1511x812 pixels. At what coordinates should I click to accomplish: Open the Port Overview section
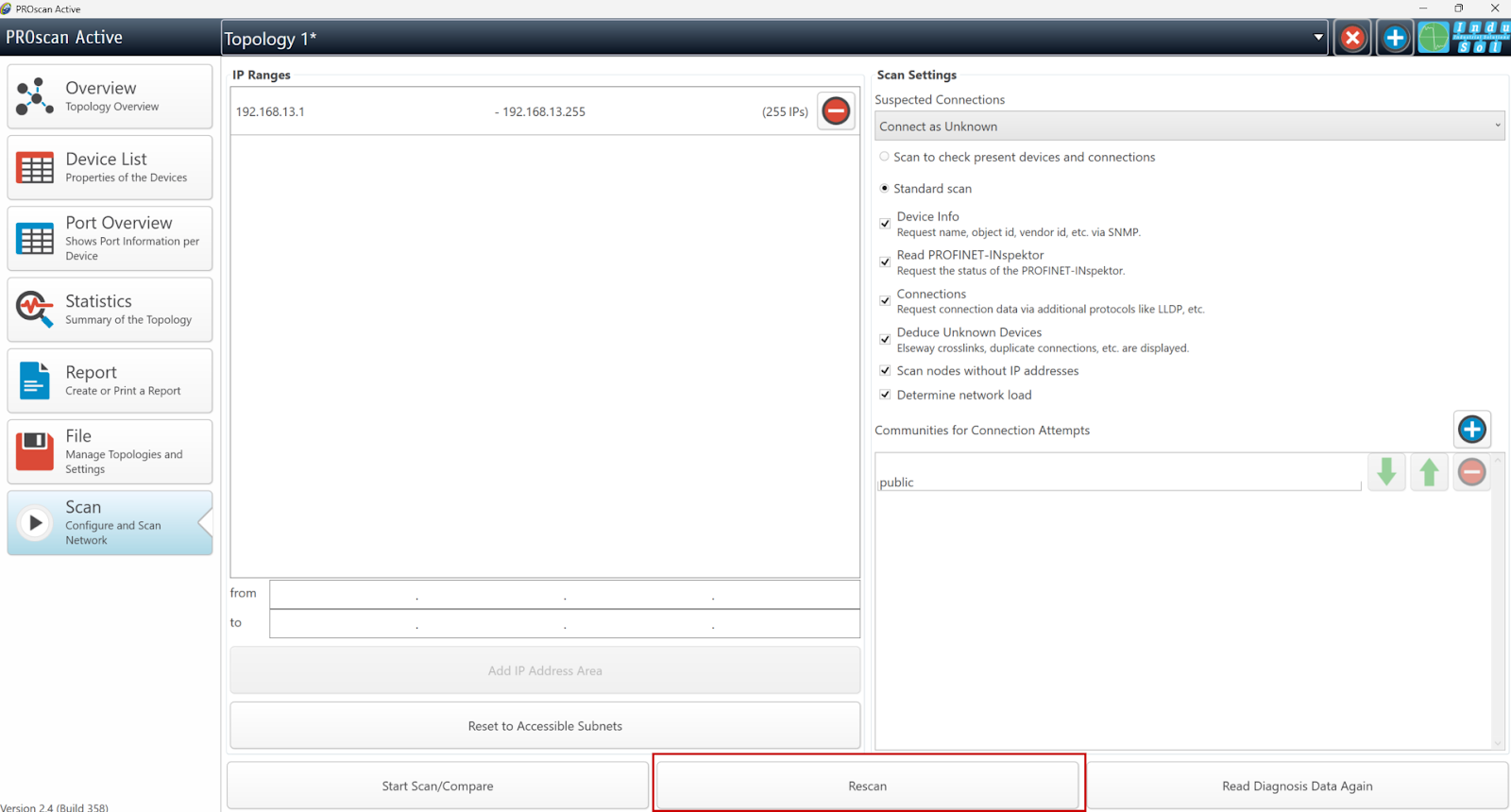click(110, 239)
